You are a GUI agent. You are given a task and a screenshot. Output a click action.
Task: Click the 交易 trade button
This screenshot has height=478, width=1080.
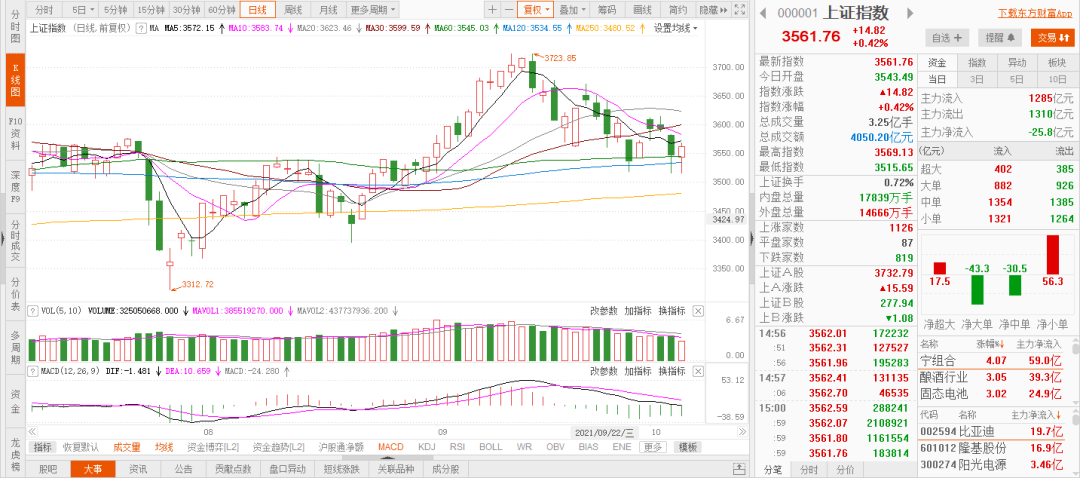[1052, 37]
